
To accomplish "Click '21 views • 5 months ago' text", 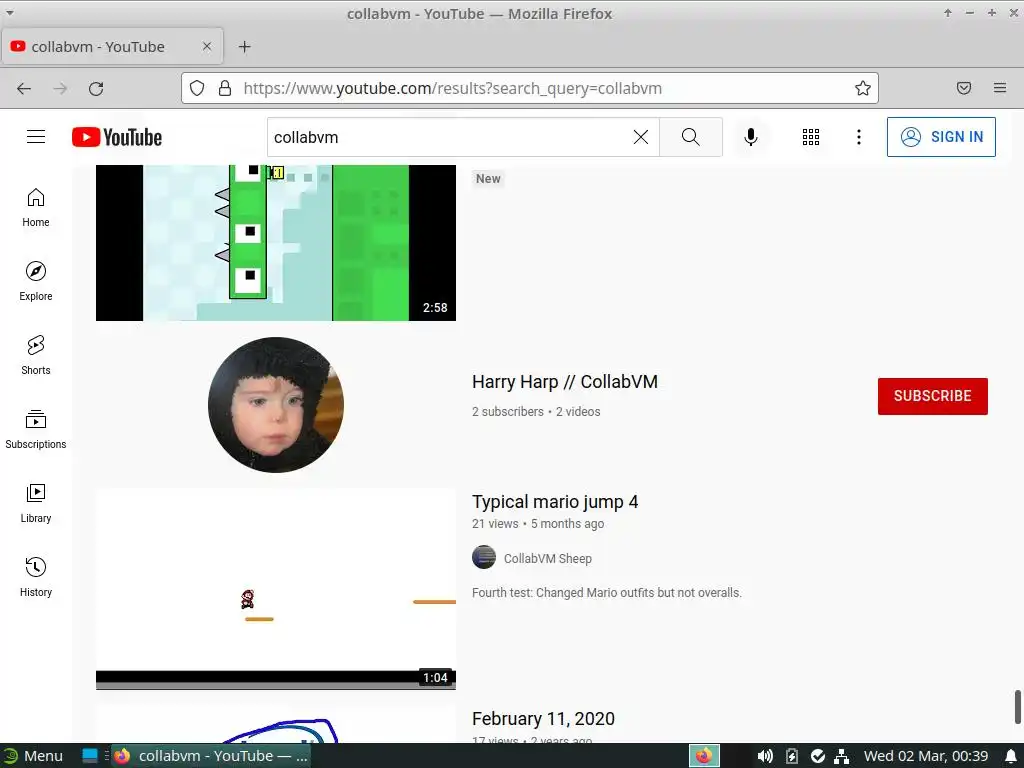I will [538, 524].
